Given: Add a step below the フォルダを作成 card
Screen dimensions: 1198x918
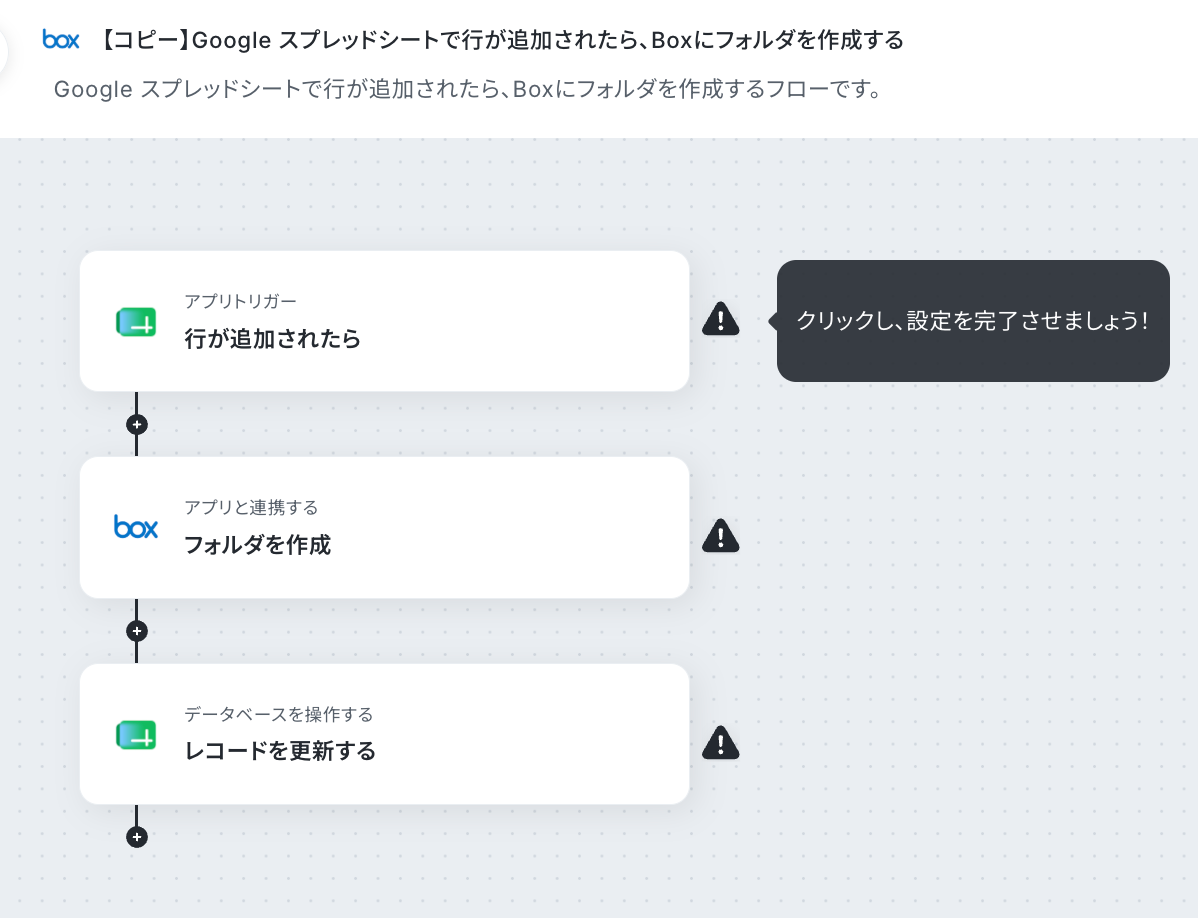Looking at the screenshot, I should [x=137, y=631].
